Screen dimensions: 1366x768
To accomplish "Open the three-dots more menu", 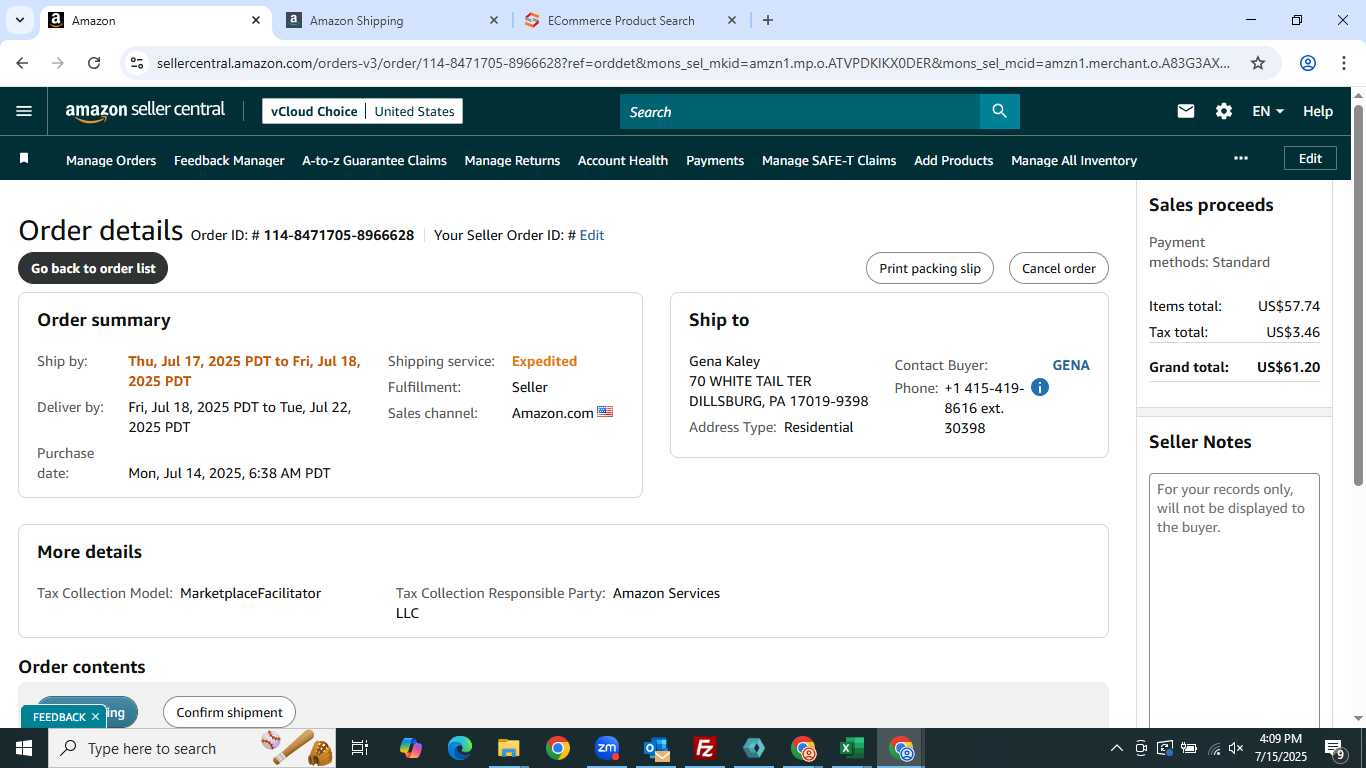I will pos(1241,158).
